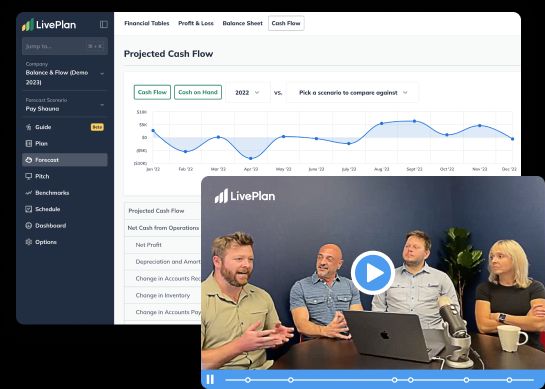Screen dimensions: 545x389
Task: Click the Projected Cash Flow table header
Action: click(x=163, y=211)
